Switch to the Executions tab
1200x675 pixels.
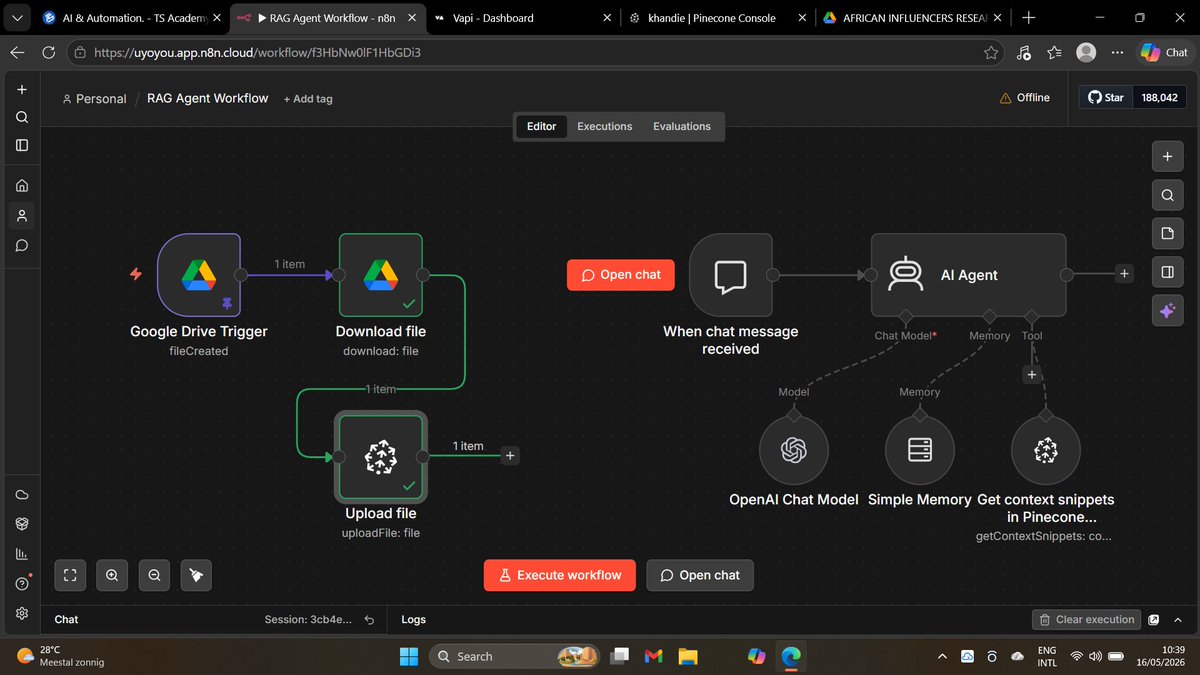coord(605,127)
